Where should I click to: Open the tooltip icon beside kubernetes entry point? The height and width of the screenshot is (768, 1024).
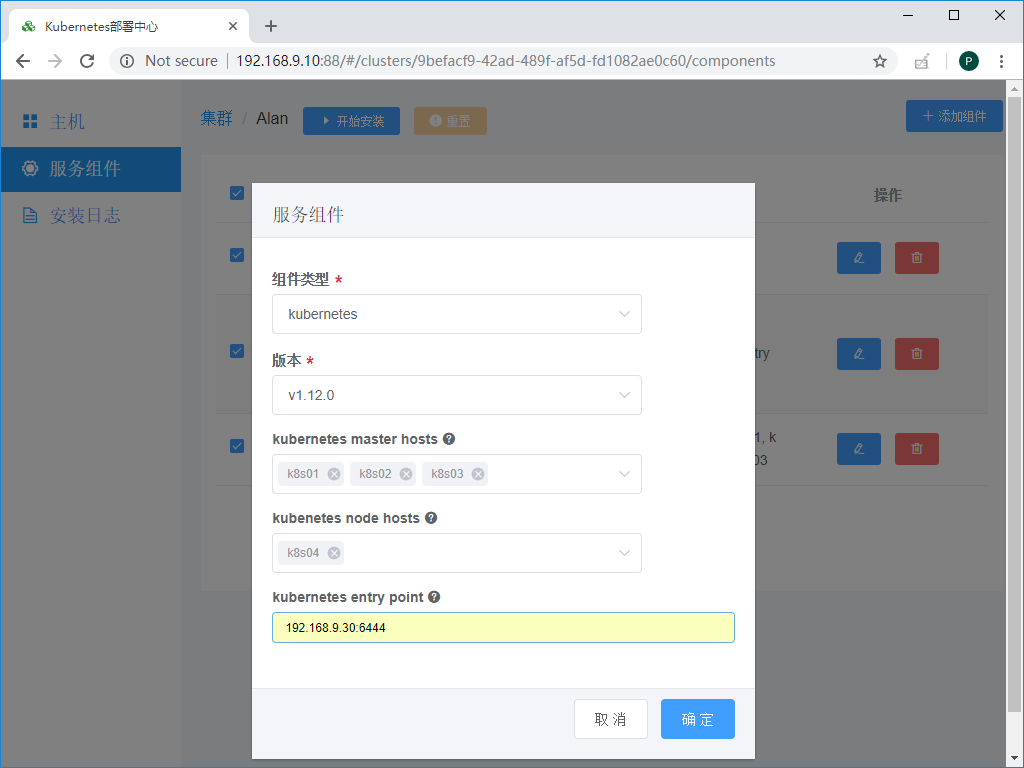coord(434,596)
